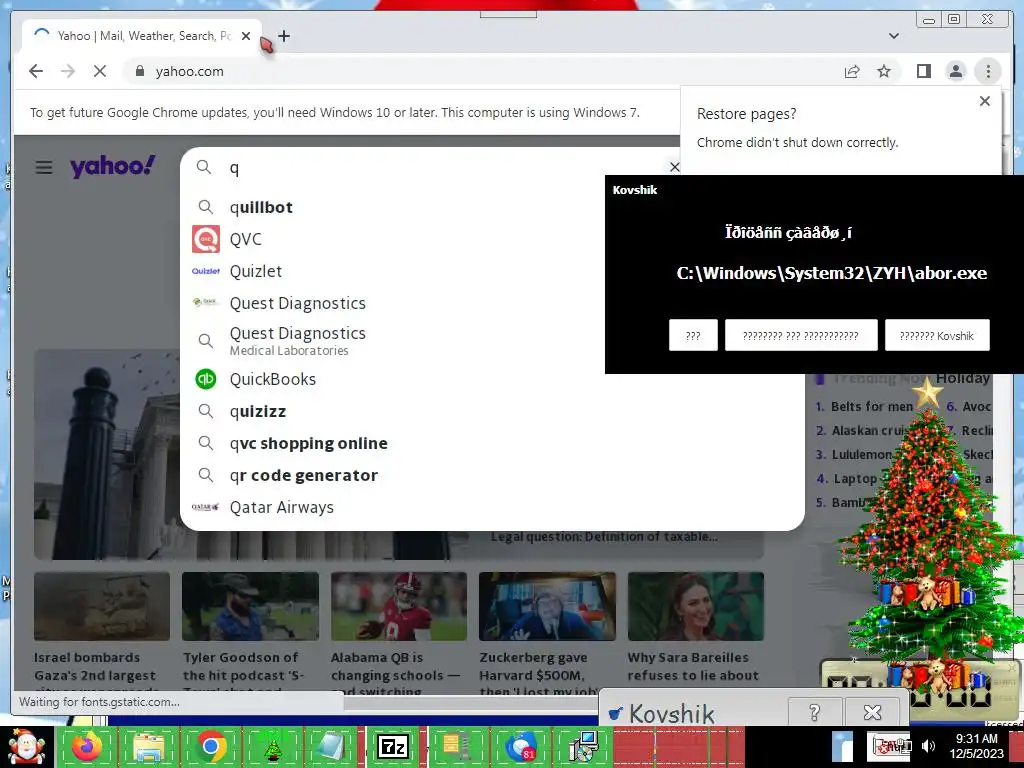
Task: Click the yahoo.com address bar
Action: 483,71
